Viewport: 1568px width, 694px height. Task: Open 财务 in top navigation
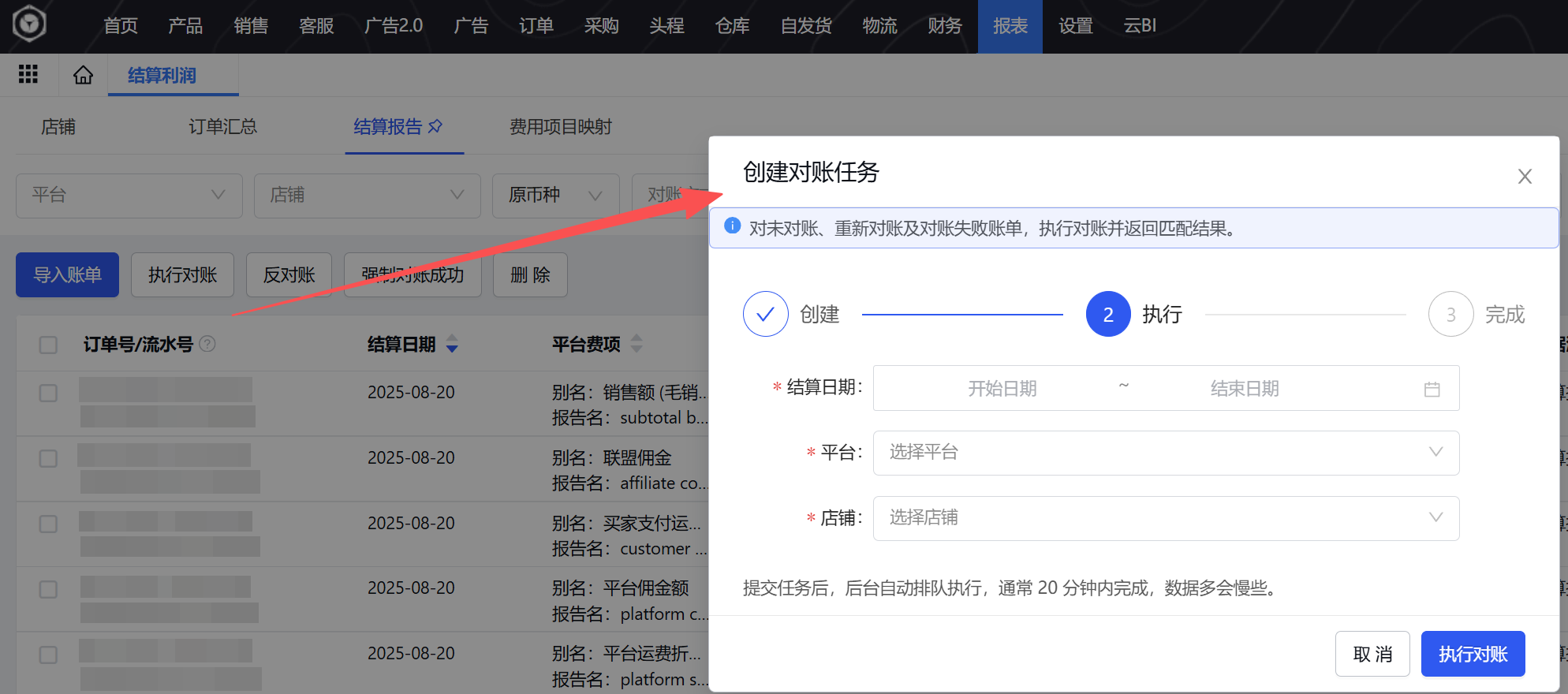[945, 26]
